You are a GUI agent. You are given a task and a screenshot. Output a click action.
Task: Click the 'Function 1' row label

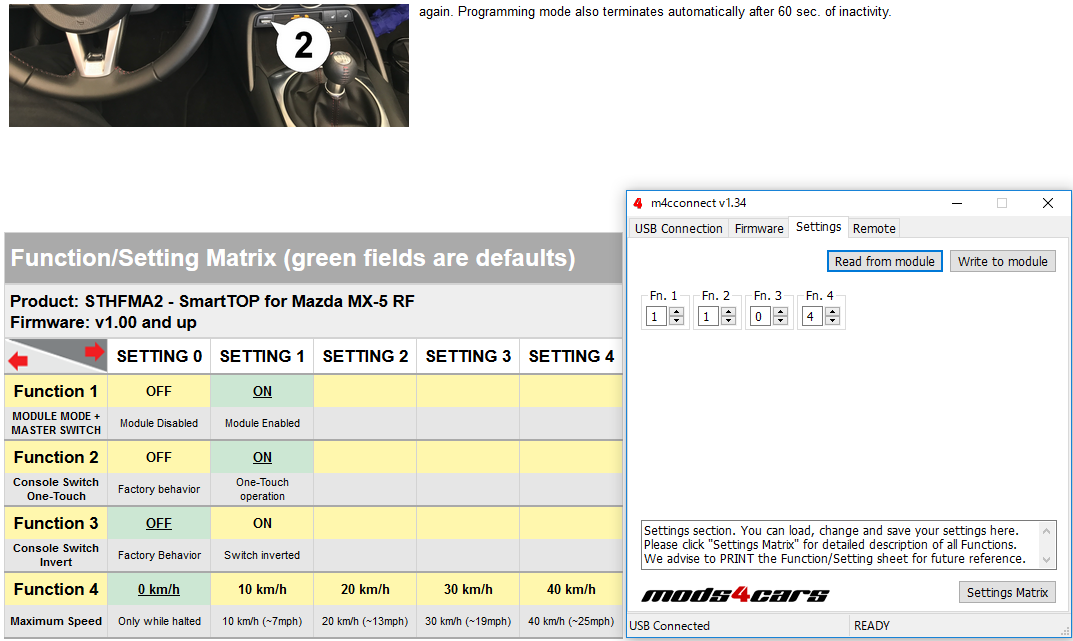[x=56, y=391]
